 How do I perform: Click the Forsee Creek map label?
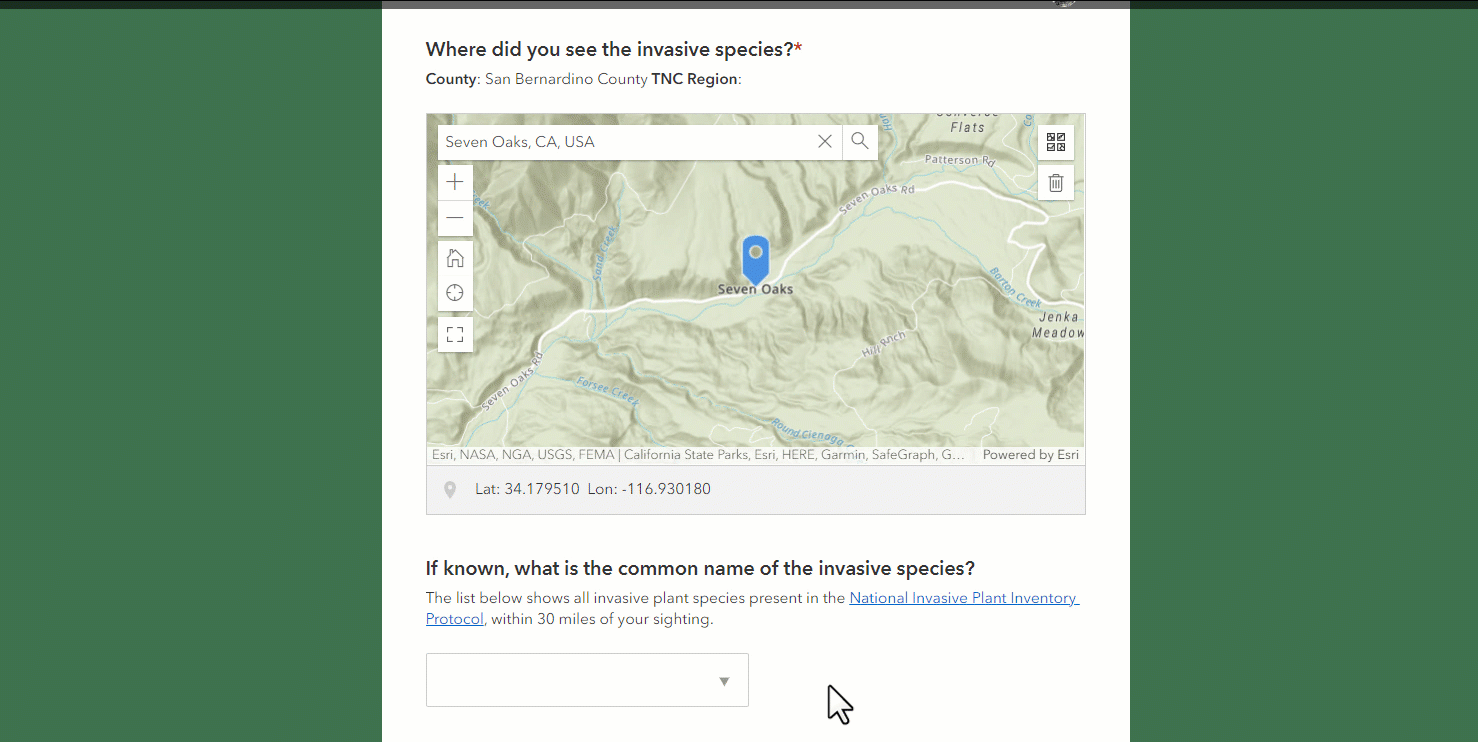(608, 390)
